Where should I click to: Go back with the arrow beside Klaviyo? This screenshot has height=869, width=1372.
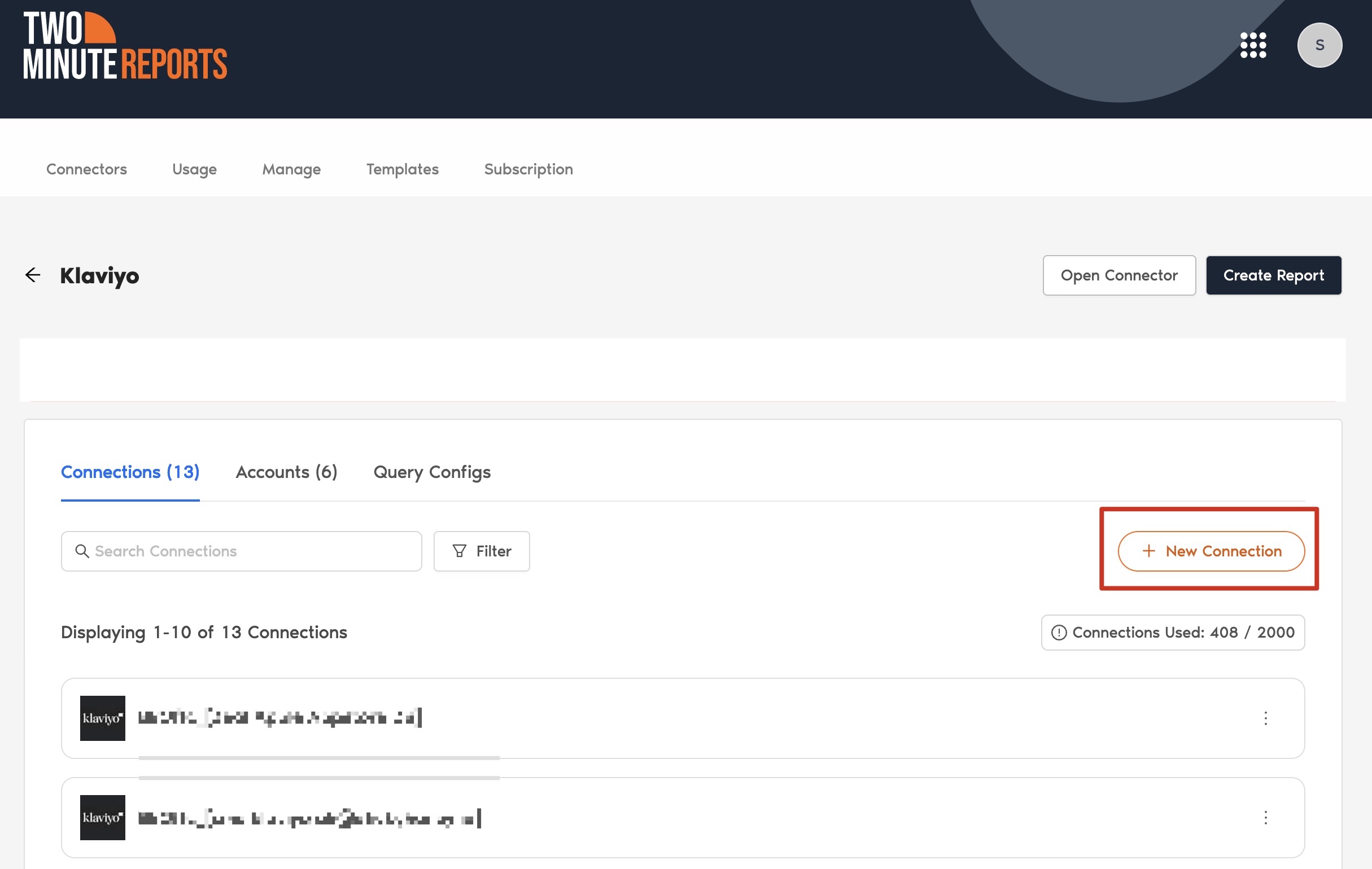pos(33,275)
